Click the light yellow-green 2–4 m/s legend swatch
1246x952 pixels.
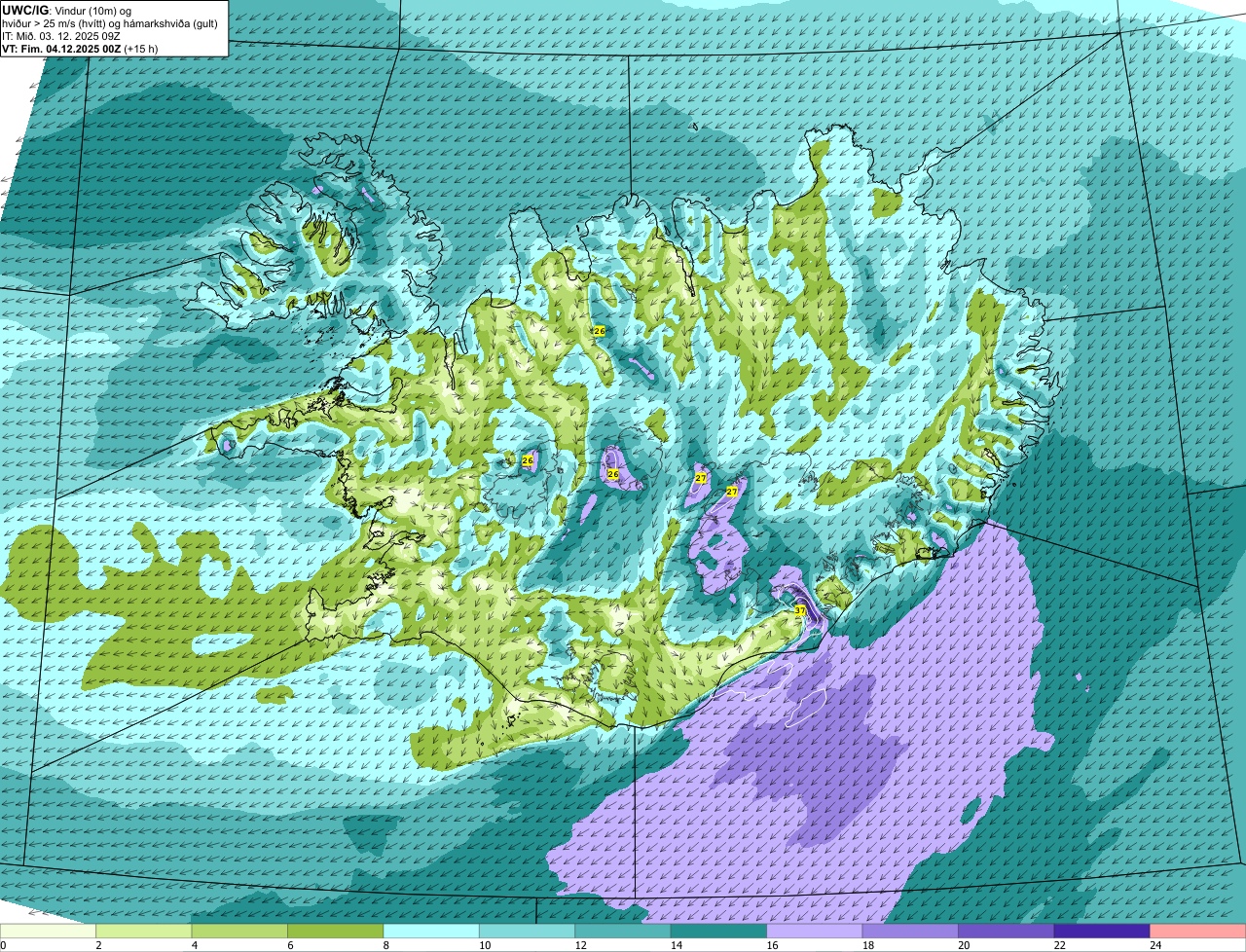(144, 932)
